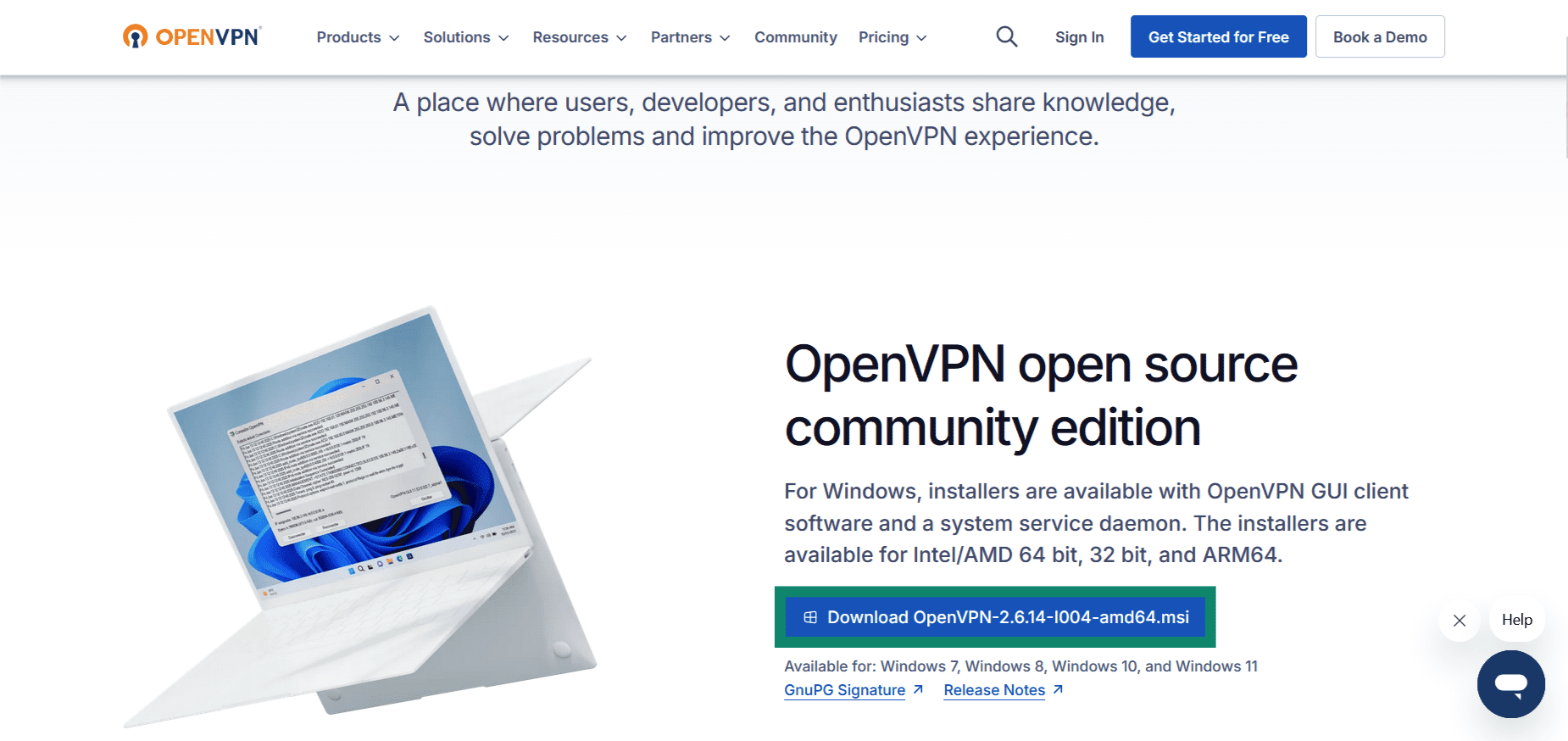
Task: Click the Help label bubble
Action: [1516, 620]
